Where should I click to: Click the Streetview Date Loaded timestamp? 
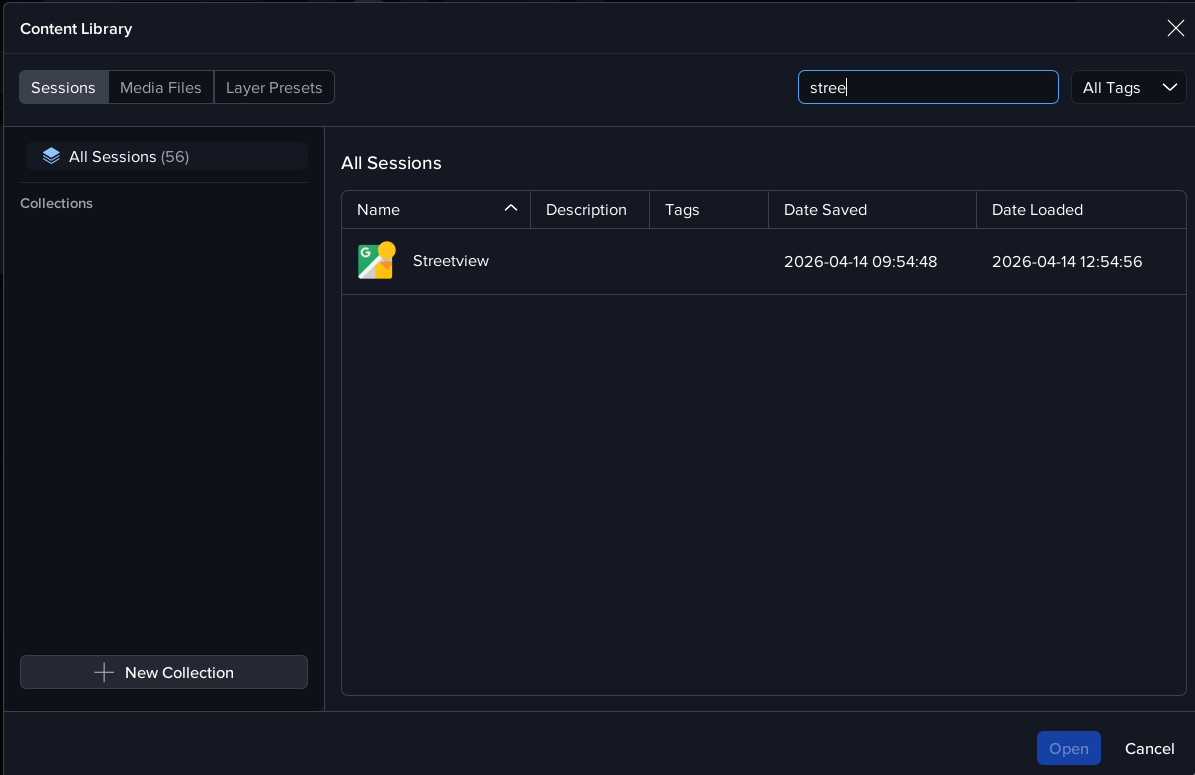pyautogui.click(x=1066, y=262)
